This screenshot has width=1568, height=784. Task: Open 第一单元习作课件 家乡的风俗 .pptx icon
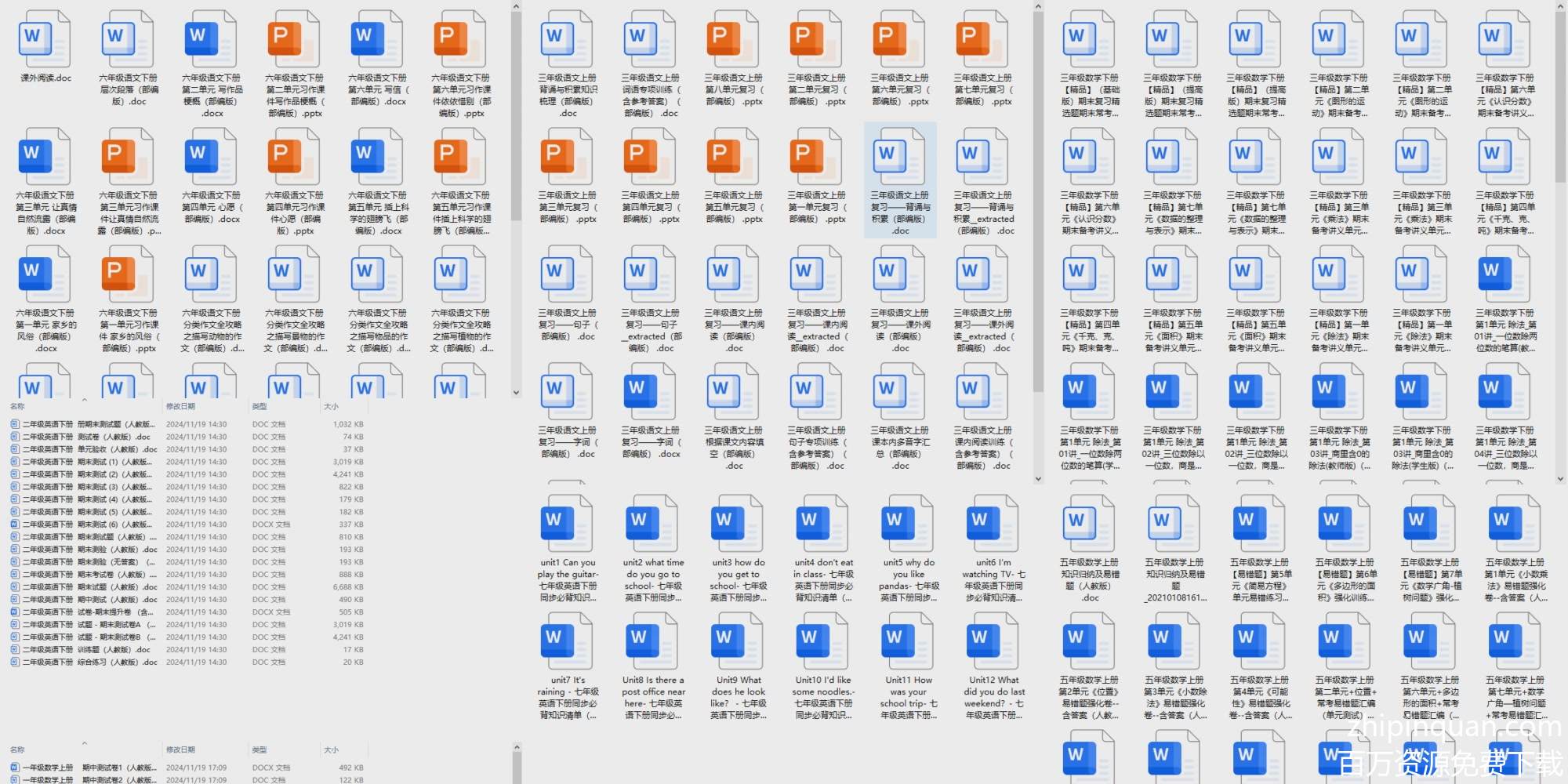129,274
